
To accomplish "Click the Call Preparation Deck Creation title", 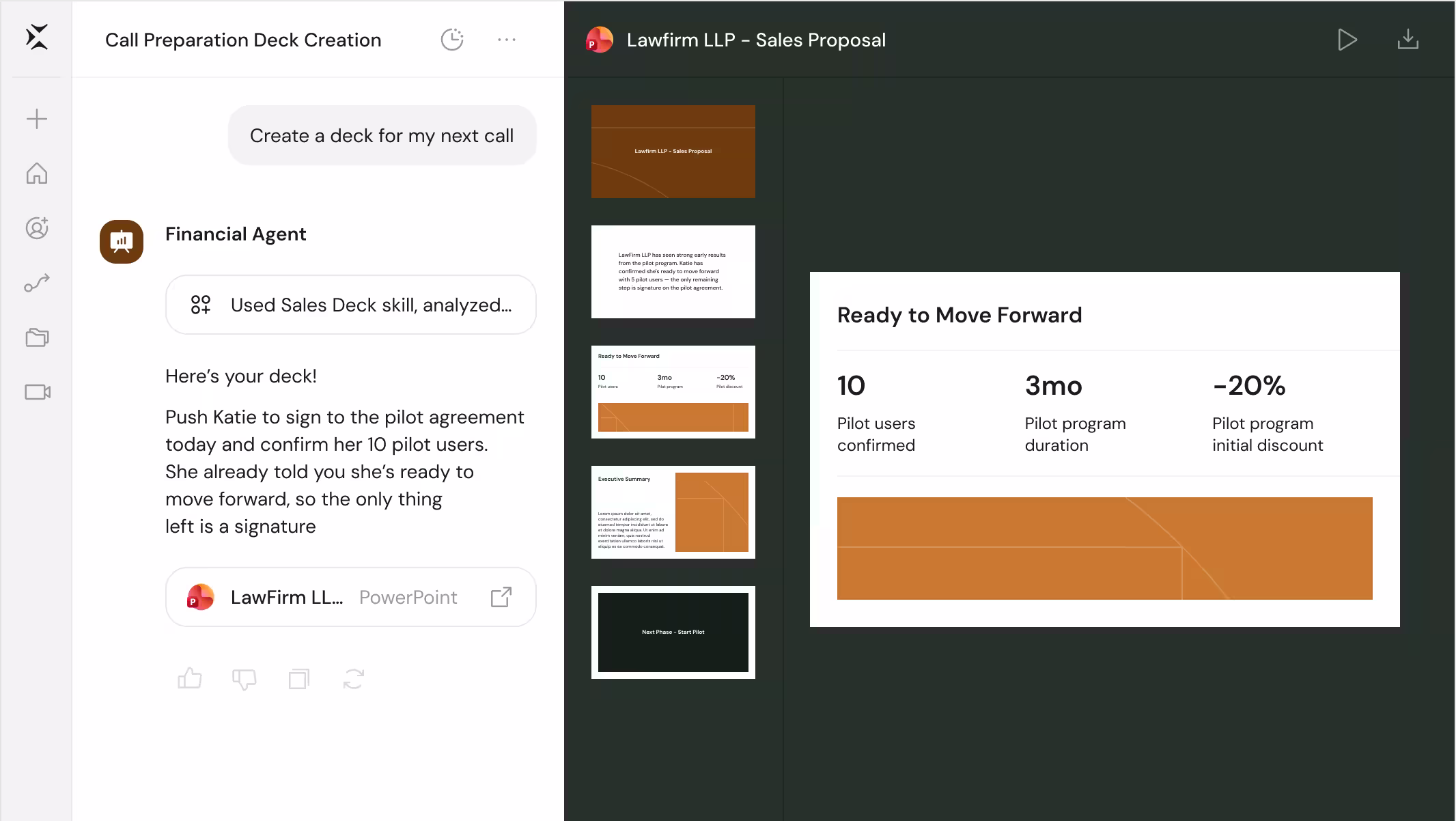I will pyautogui.click(x=243, y=40).
